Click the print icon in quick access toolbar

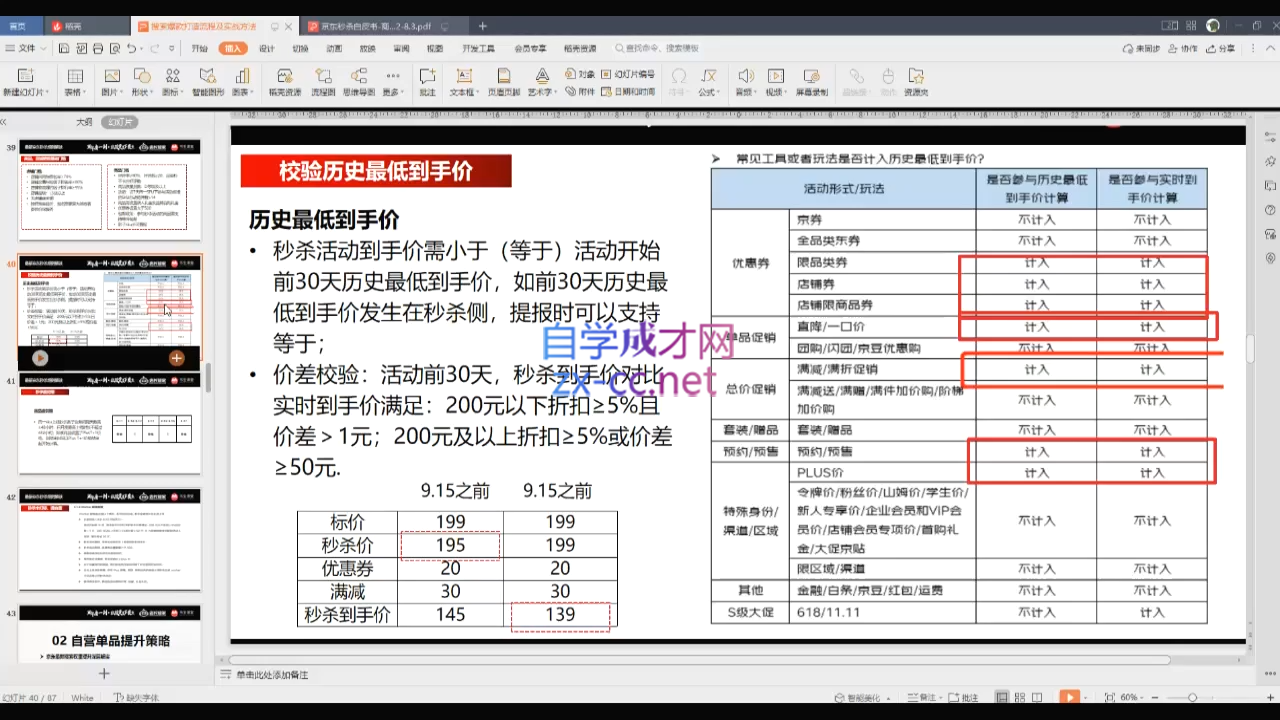pos(98,48)
